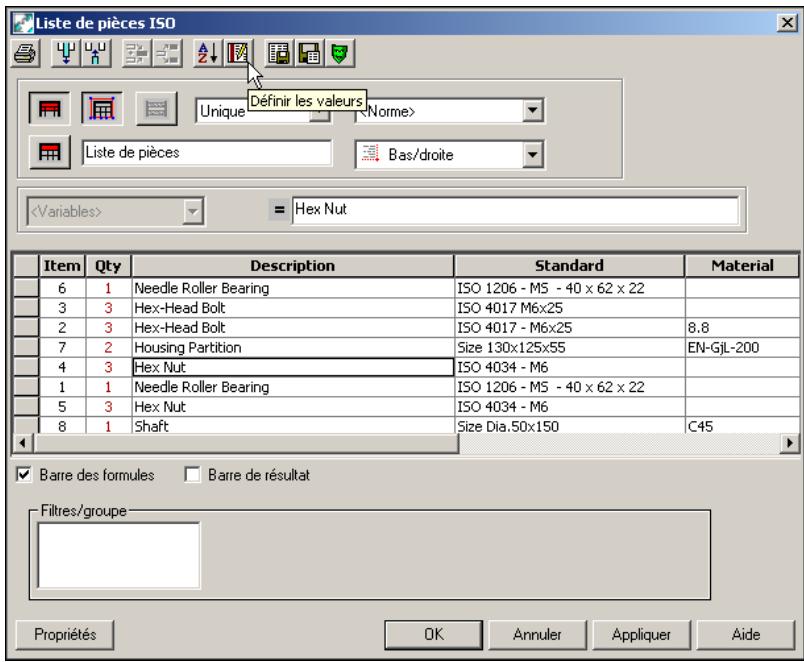Image resolution: width=804 pixels, height=662 pixels.
Task: Open the Bas/droite position dropdown
Action: (533, 154)
